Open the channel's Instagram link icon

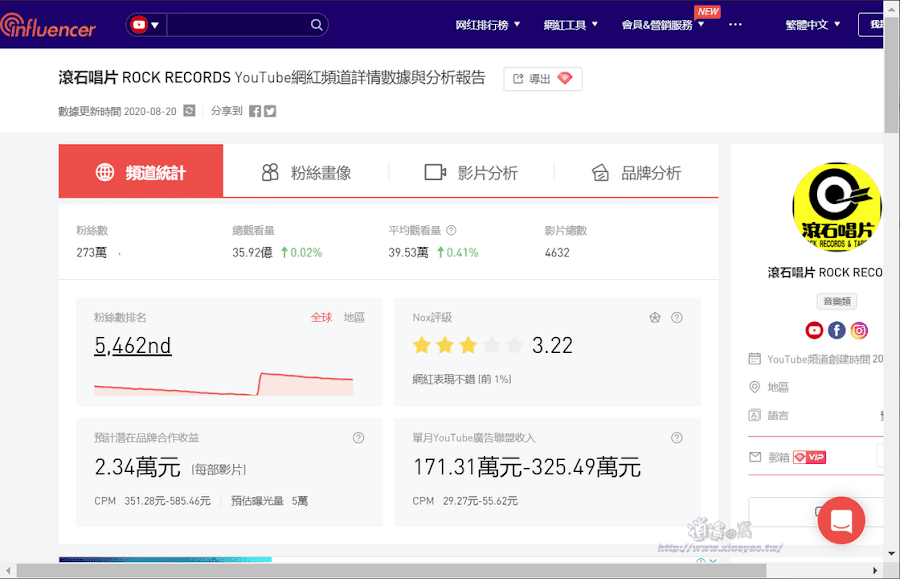pos(859,330)
